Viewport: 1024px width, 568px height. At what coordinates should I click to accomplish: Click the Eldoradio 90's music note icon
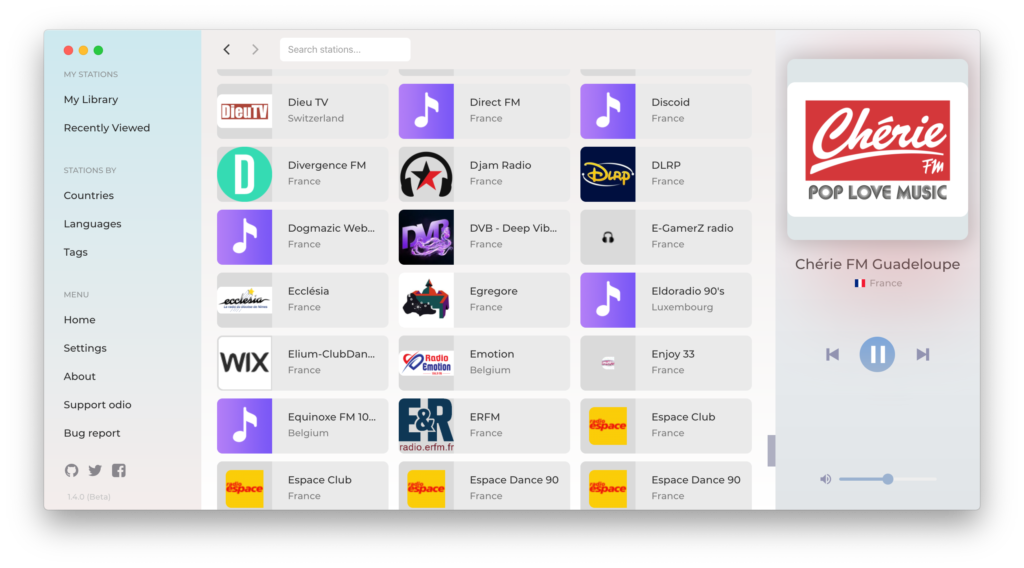pyautogui.click(x=607, y=300)
